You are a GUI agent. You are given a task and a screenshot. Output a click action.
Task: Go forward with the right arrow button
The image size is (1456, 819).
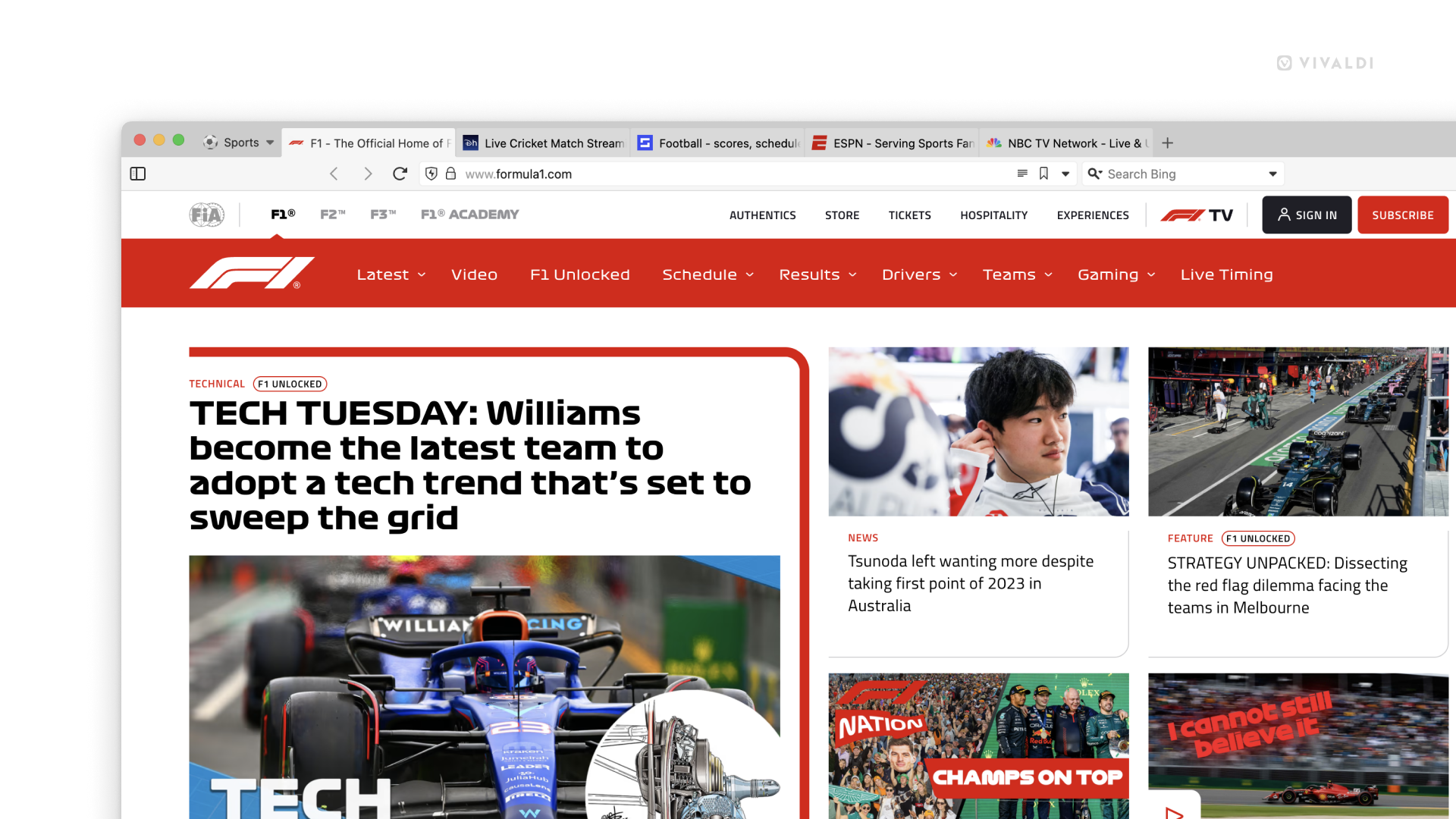pos(368,174)
